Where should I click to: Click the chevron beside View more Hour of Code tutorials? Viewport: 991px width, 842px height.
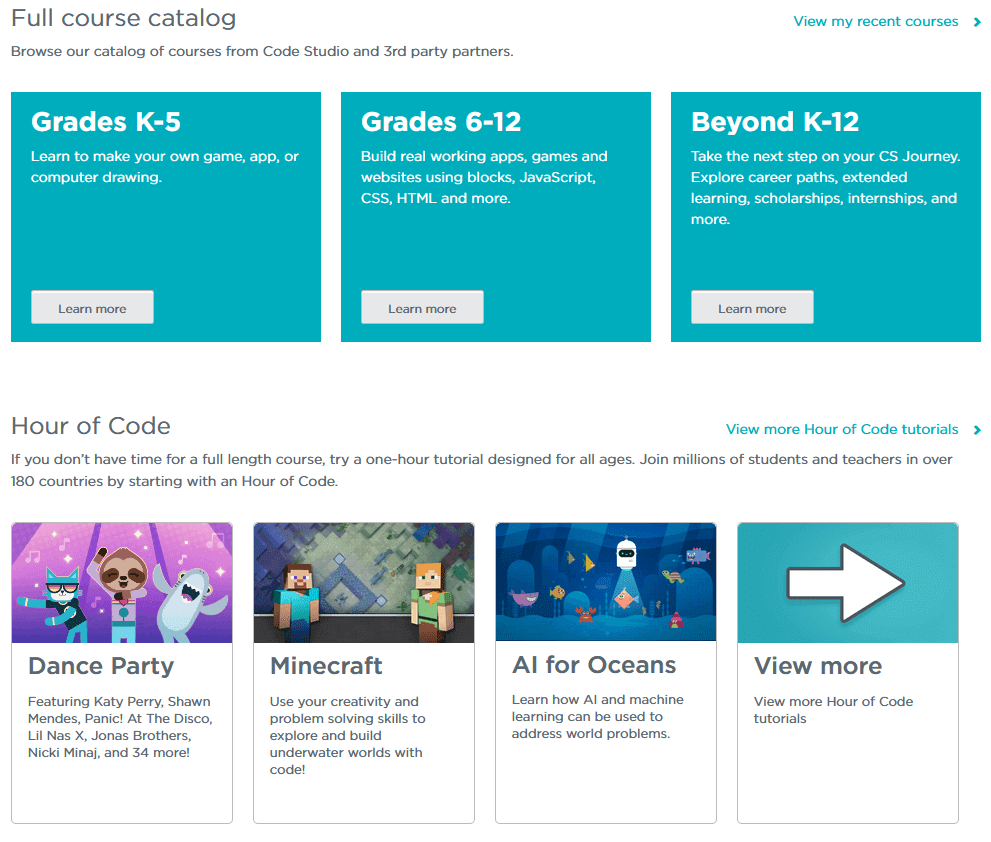pyautogui.click(x=975, y=429)
